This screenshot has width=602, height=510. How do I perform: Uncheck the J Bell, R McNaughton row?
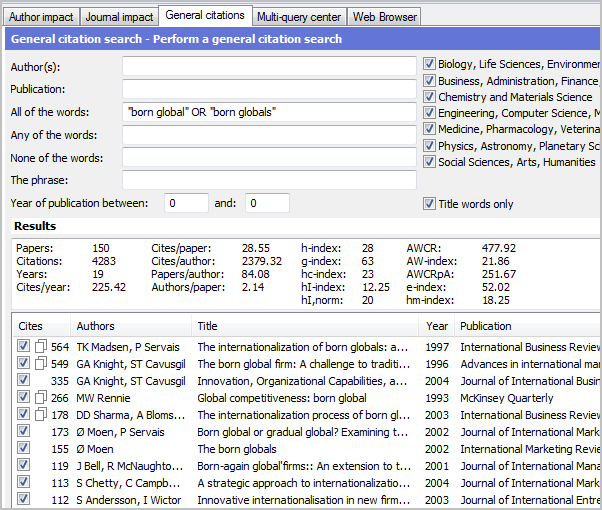coord(23,465)
